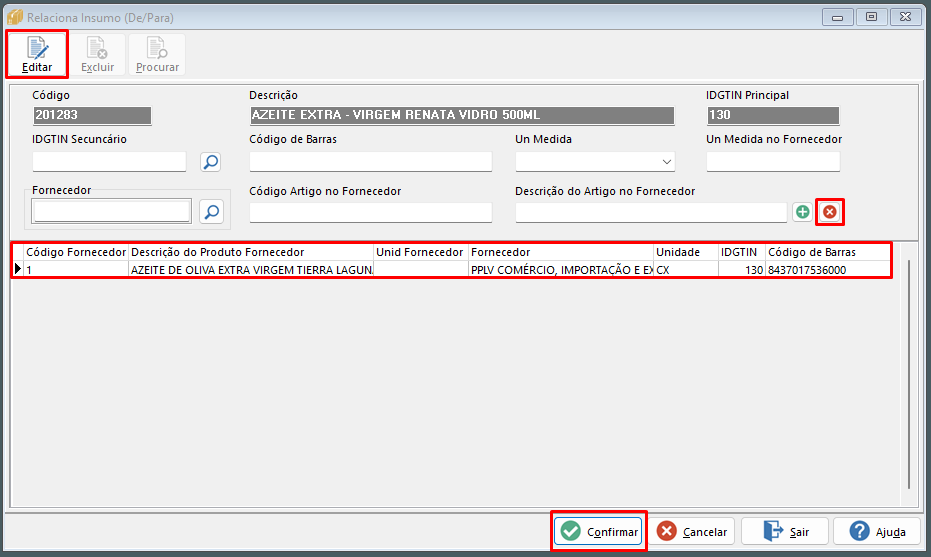This screenshot has height=557, width=931.
Task: Click the Código Fornecedor column header
Action: (76, 252)
